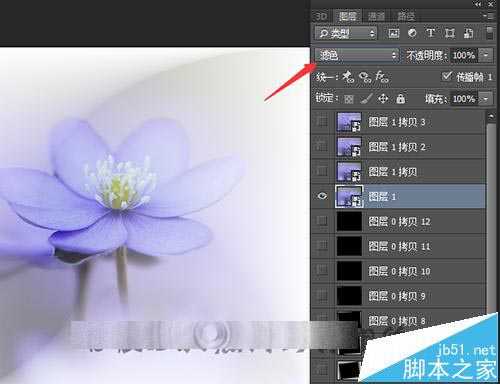Viewport: 500px width, 384px height.
Task: Filter layers by pixel image type
Action: click(x=394, y=33)
